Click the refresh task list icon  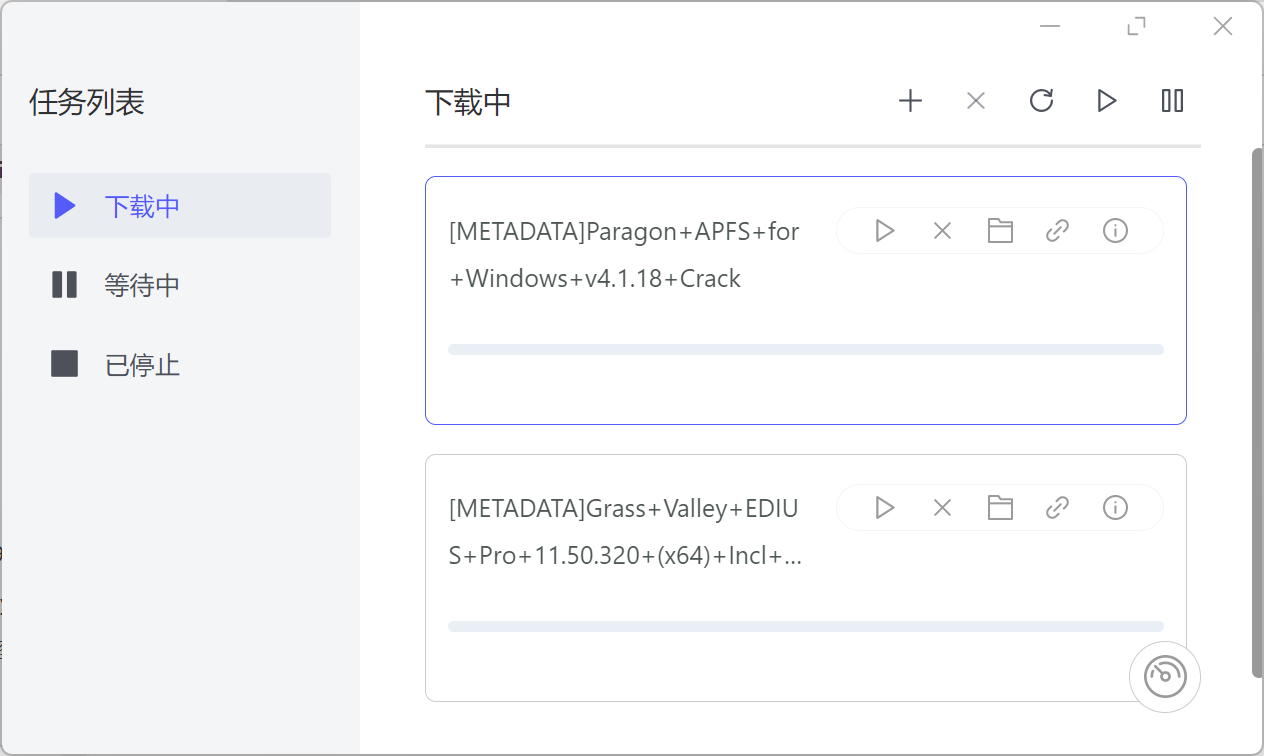(1042, 101)
